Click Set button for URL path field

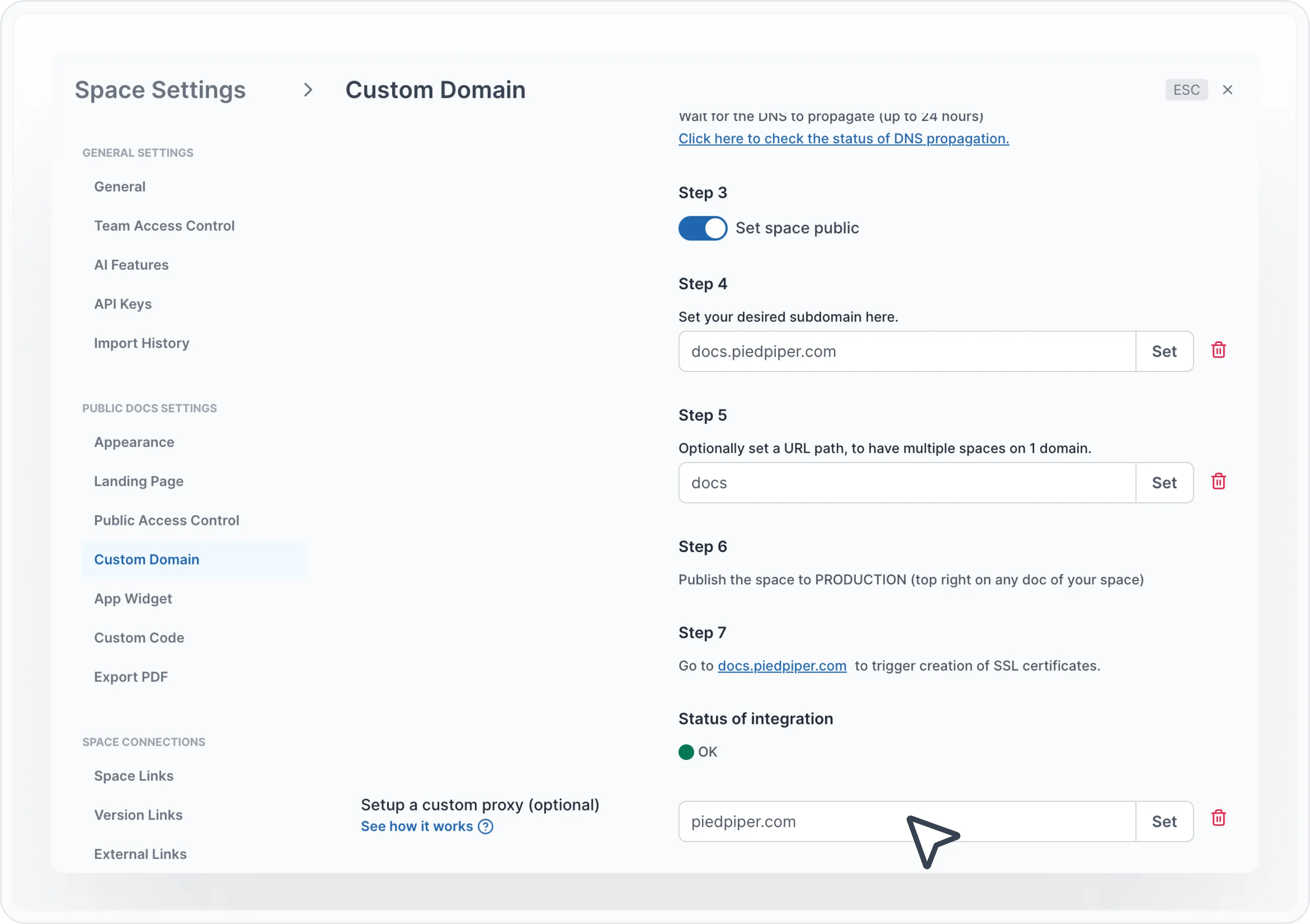click(1164, 483)
